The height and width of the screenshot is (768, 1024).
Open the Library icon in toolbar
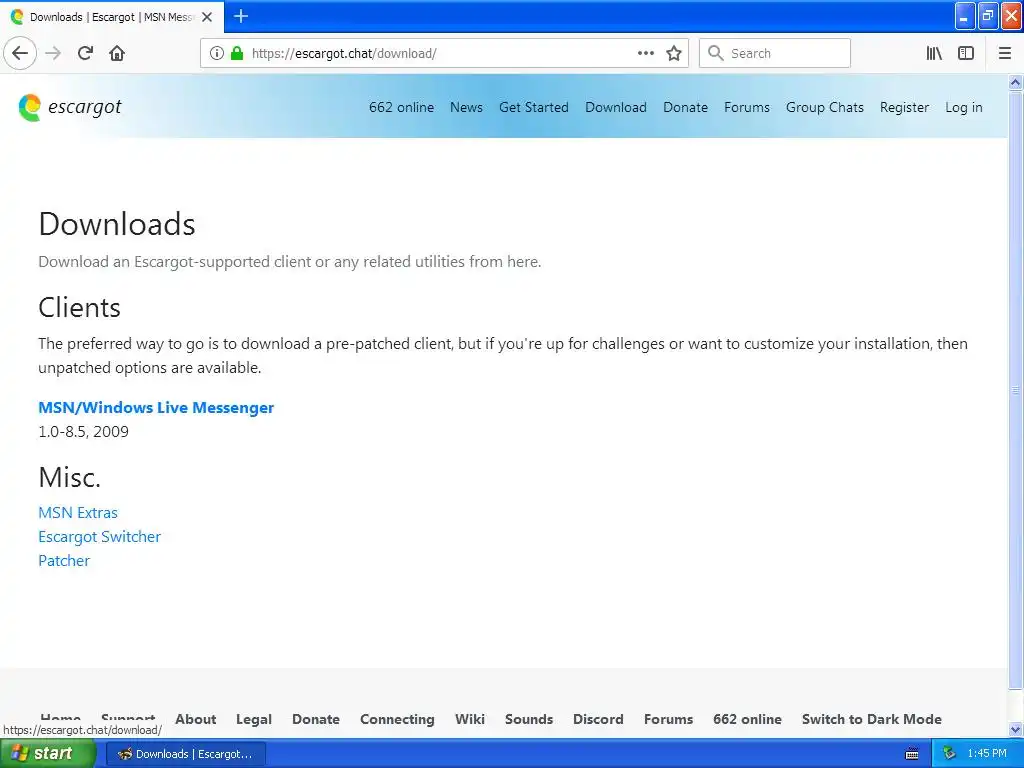click(934, 53)
